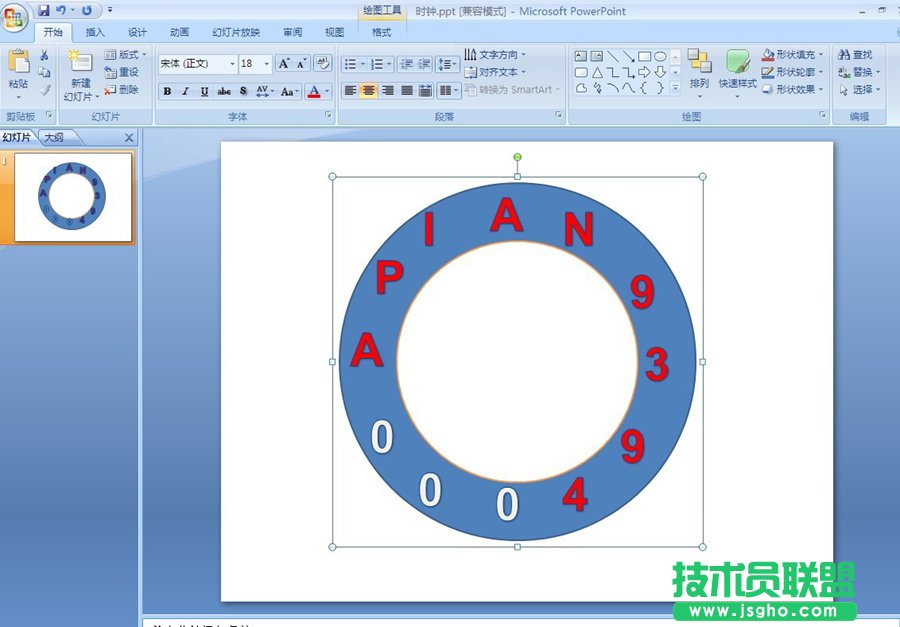
Task: Open the 格式 drawing tools tab
Action: coord(383,31)
